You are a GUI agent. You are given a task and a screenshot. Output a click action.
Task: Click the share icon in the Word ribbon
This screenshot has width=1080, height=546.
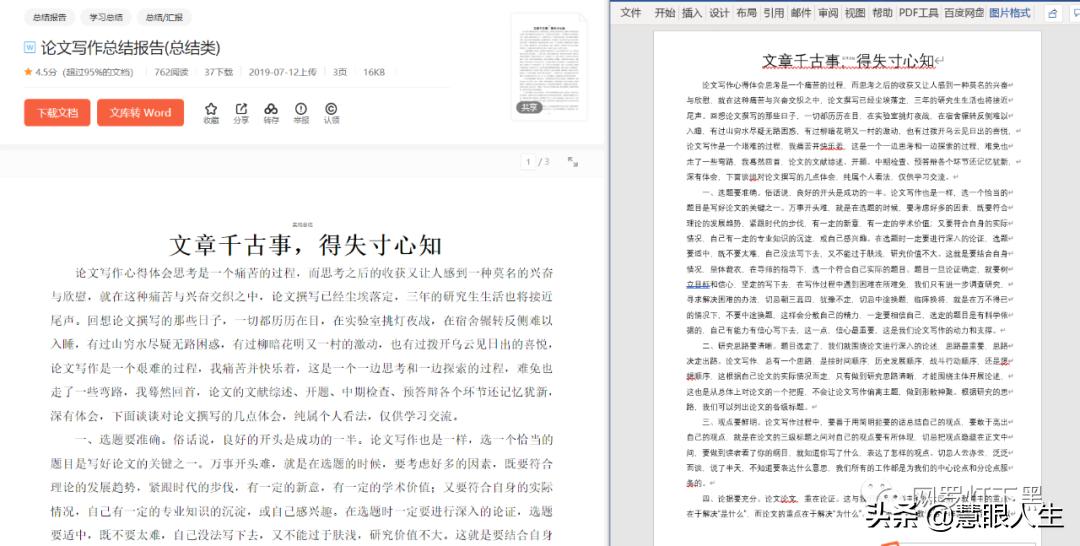[x=1052, y=13]
